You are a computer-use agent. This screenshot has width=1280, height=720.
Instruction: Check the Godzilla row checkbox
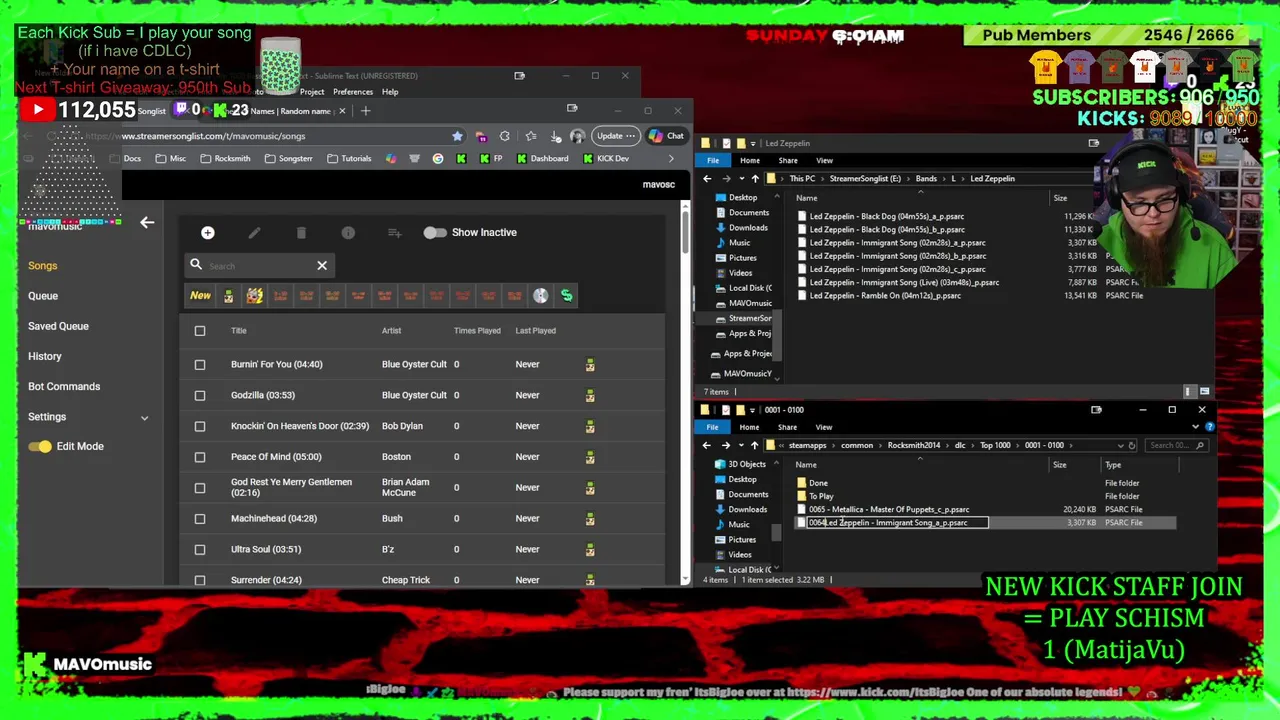200,395
